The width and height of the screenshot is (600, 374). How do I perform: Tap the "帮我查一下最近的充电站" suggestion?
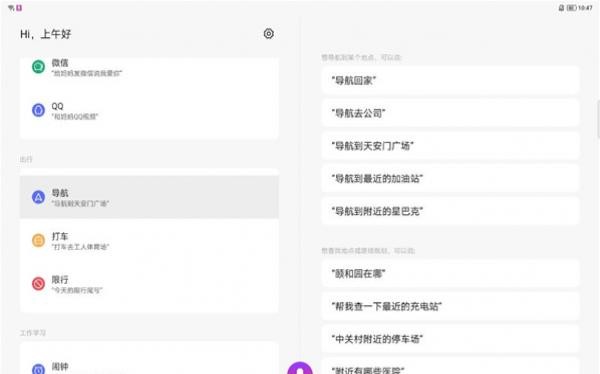450,306
